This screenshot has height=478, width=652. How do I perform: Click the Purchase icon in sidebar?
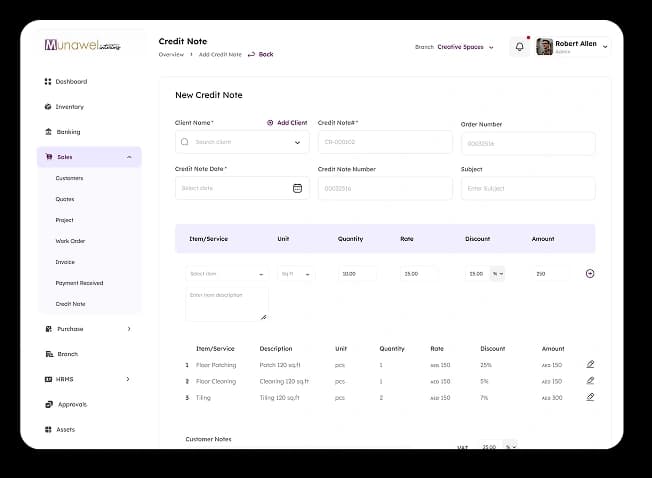click(x=49, y=329)
